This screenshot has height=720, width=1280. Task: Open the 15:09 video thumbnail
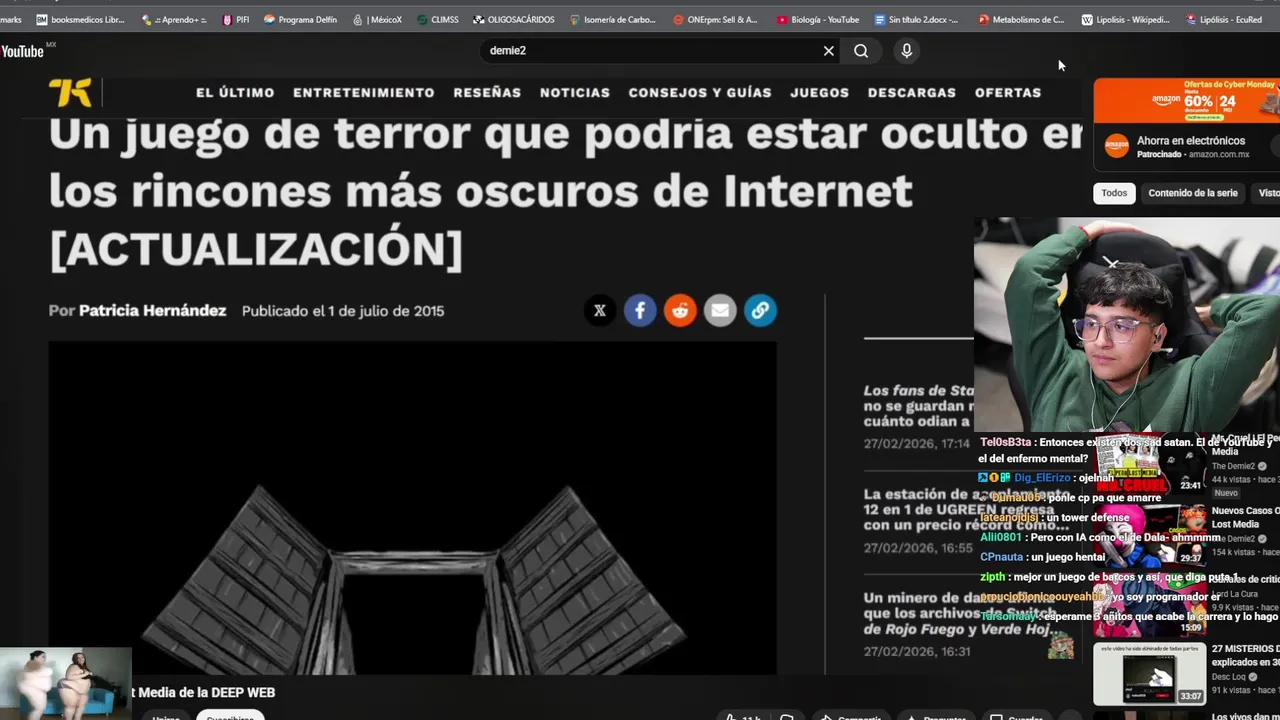point(1150,605)
